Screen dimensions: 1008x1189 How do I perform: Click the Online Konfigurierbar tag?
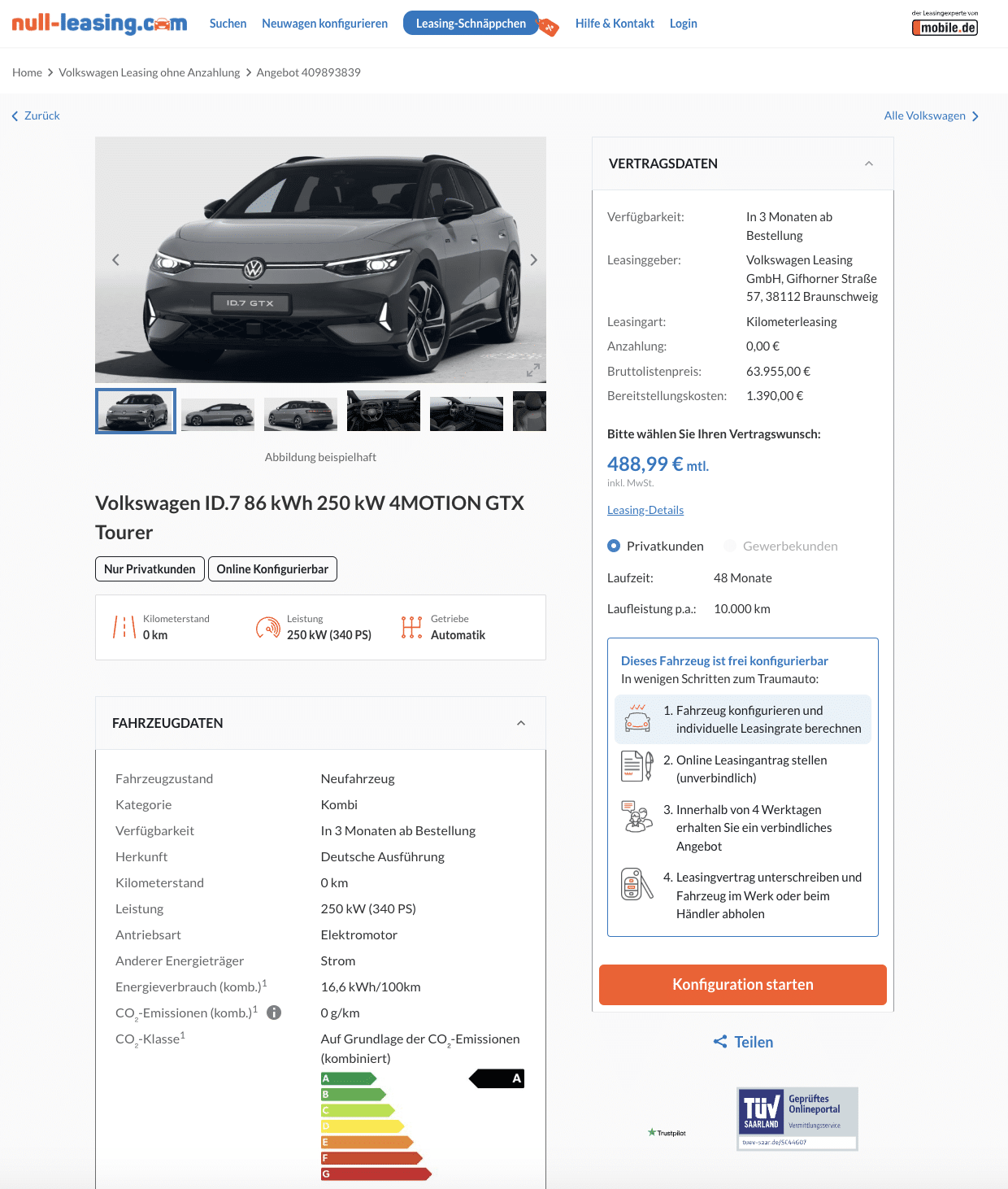point(272,569)
